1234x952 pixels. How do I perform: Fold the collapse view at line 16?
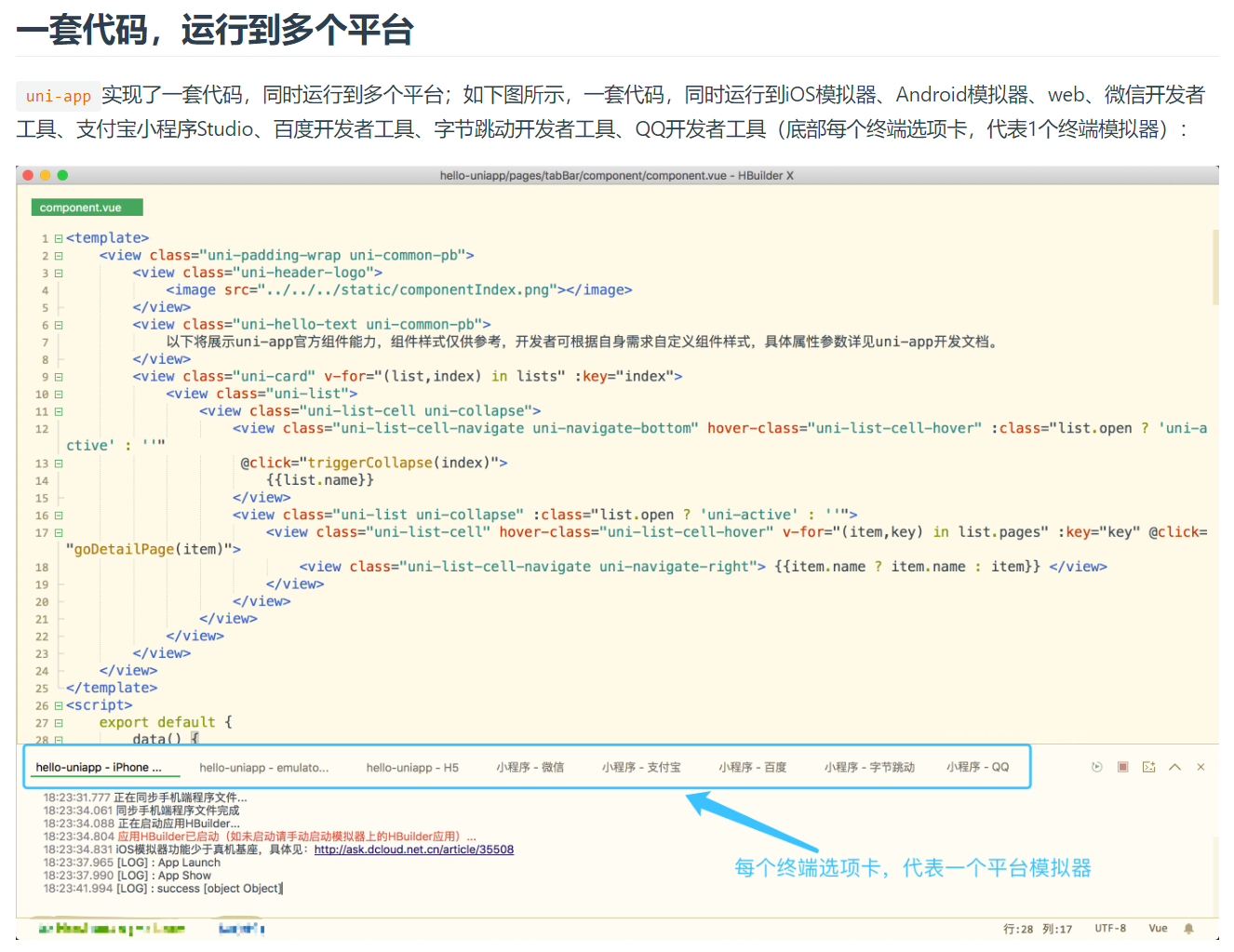click(59, 516)
